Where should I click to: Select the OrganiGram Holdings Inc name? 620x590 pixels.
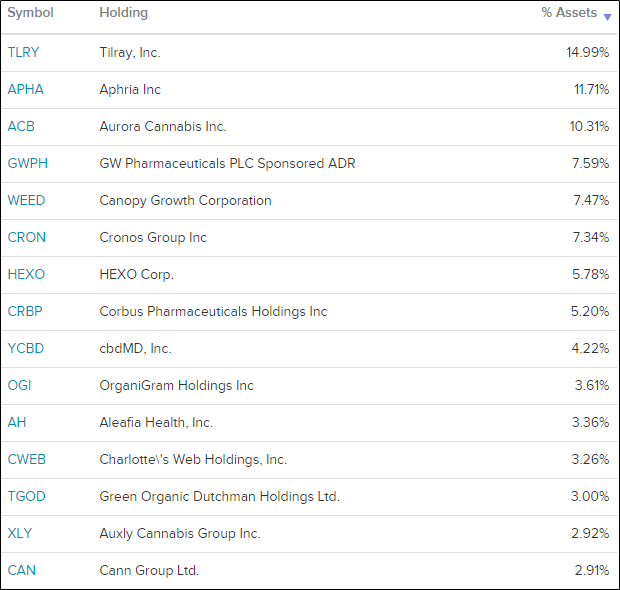[176, 385]
